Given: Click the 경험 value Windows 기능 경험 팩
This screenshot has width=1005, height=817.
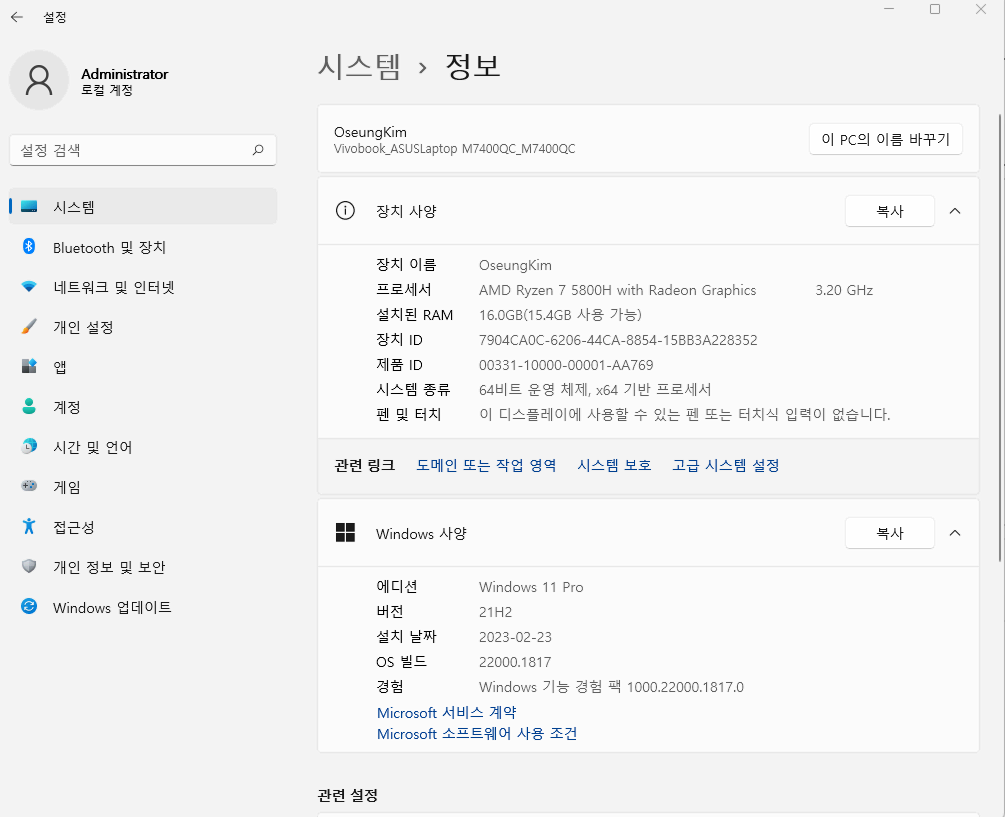Looking at the screenshot, I should point(611,687).
